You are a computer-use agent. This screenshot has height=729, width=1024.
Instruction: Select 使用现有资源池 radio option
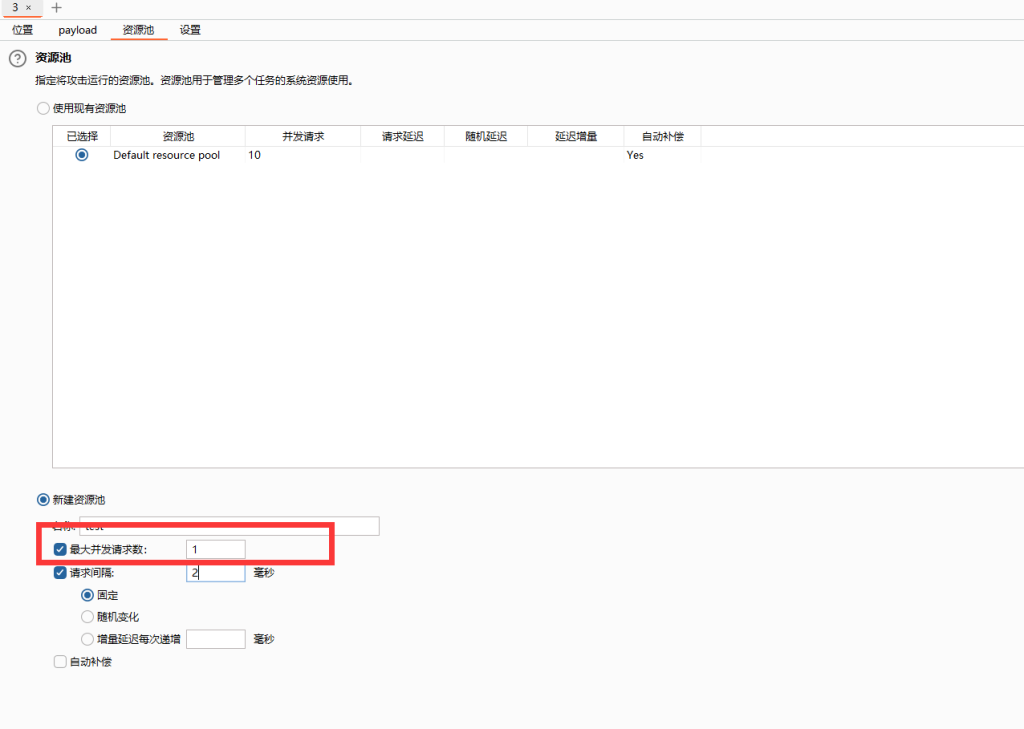click(x=43, y=108)
